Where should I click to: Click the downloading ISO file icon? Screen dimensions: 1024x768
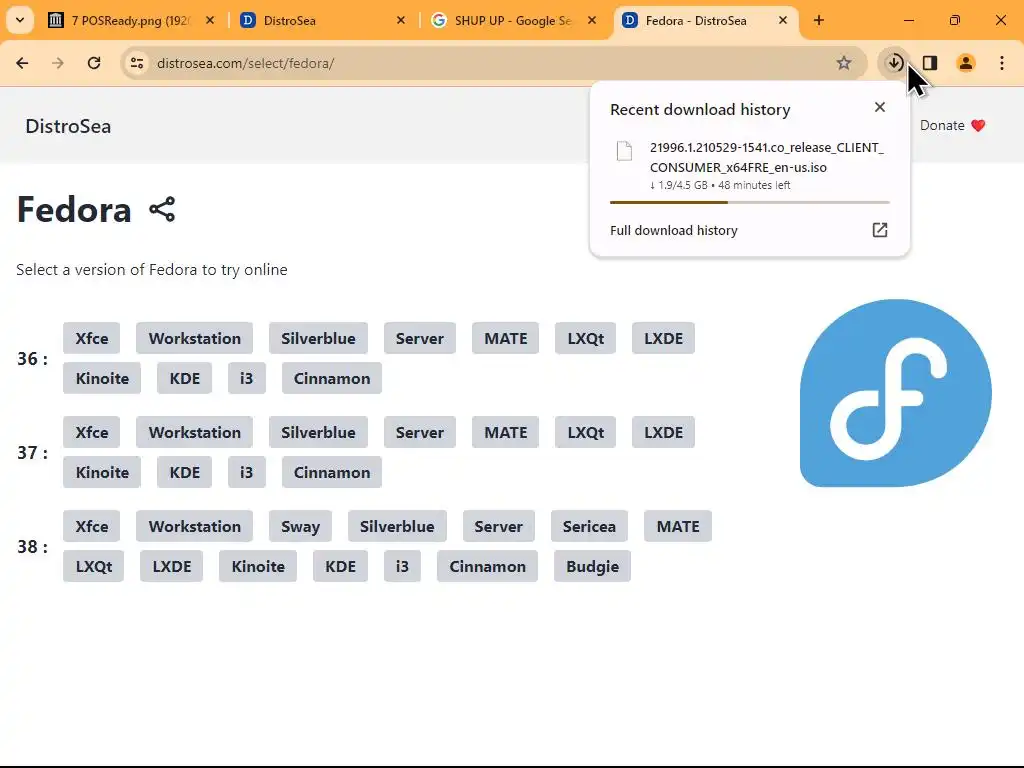[624, 151]
